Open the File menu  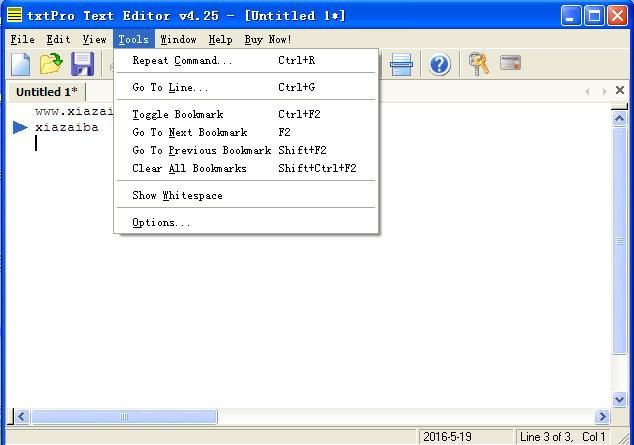tap(23, 39)
